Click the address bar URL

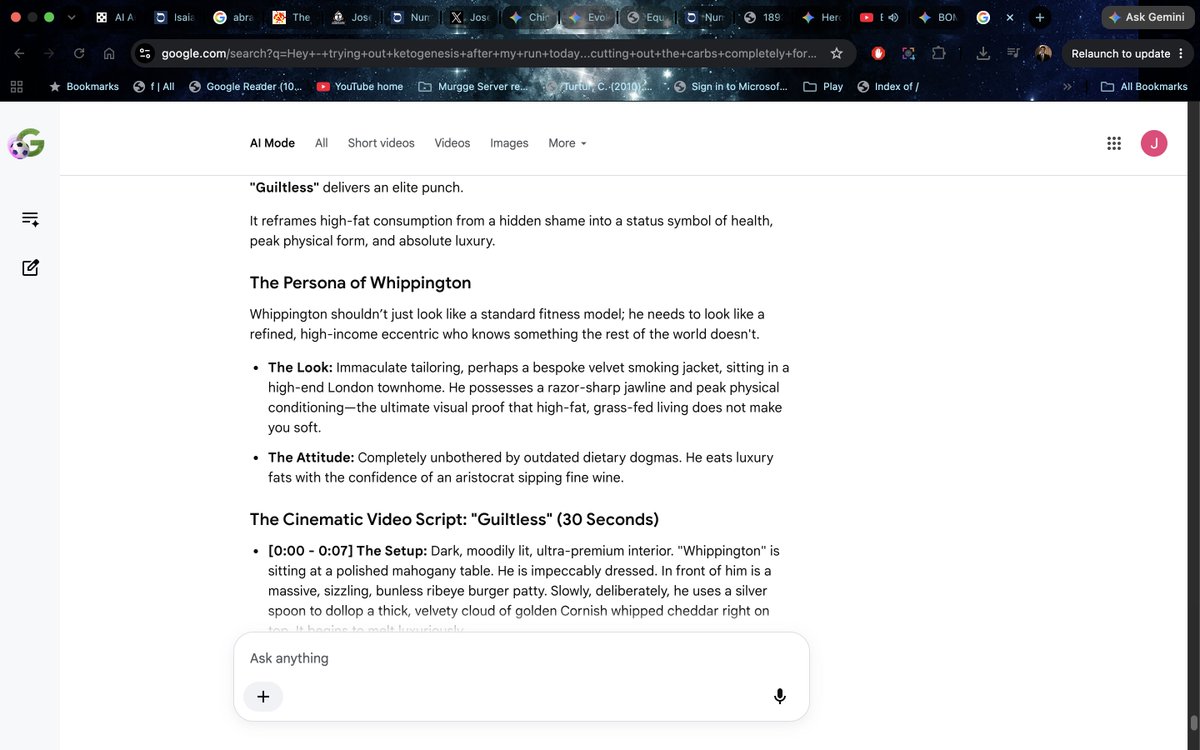click(488, 53)
